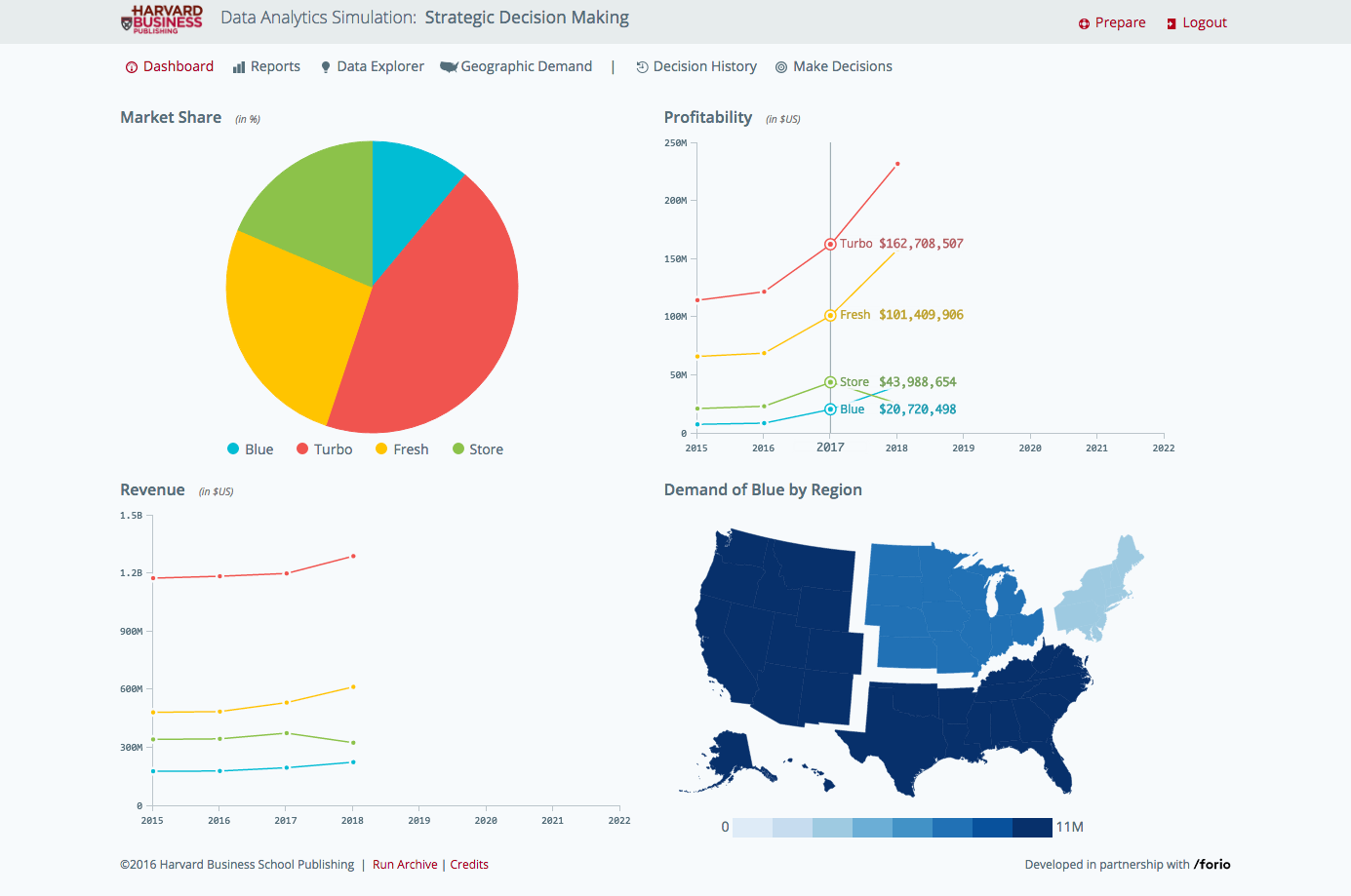Toggle Blue series in pie legend

[x=250, y=449]
